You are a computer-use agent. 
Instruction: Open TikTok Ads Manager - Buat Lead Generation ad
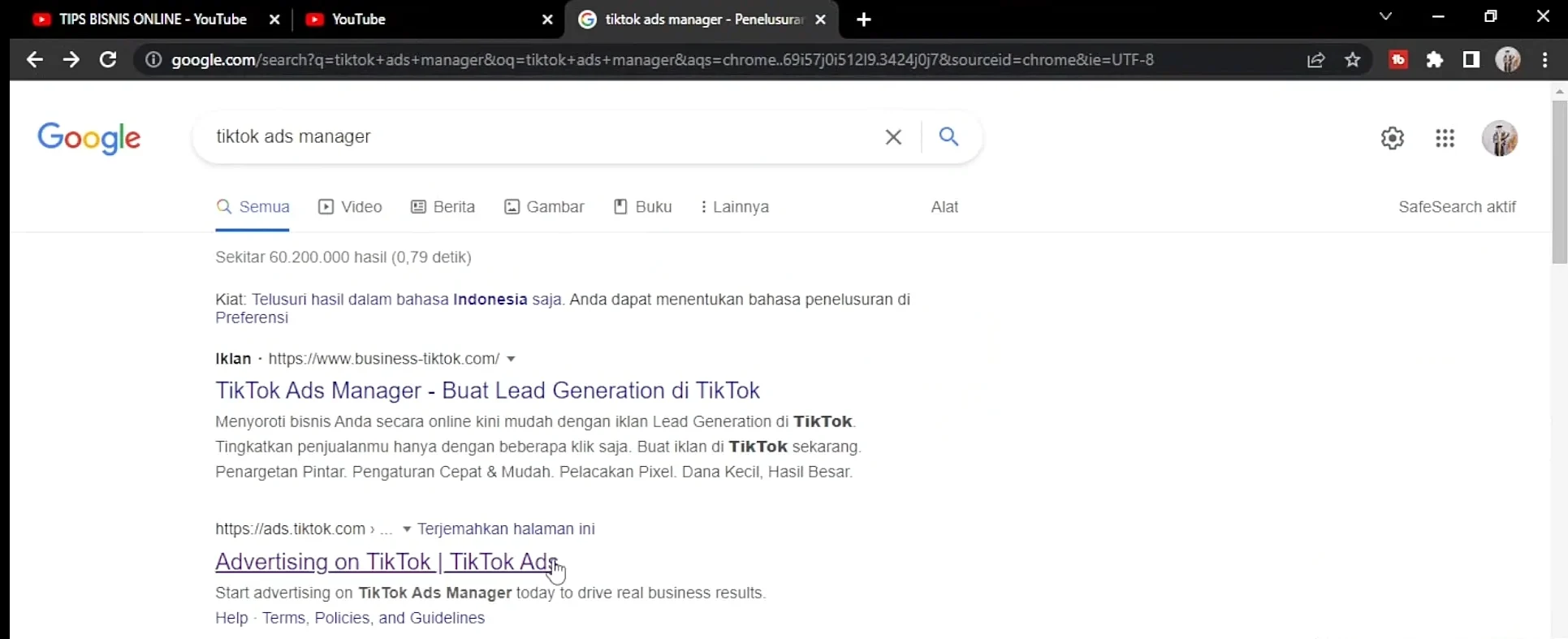(487, 391)
